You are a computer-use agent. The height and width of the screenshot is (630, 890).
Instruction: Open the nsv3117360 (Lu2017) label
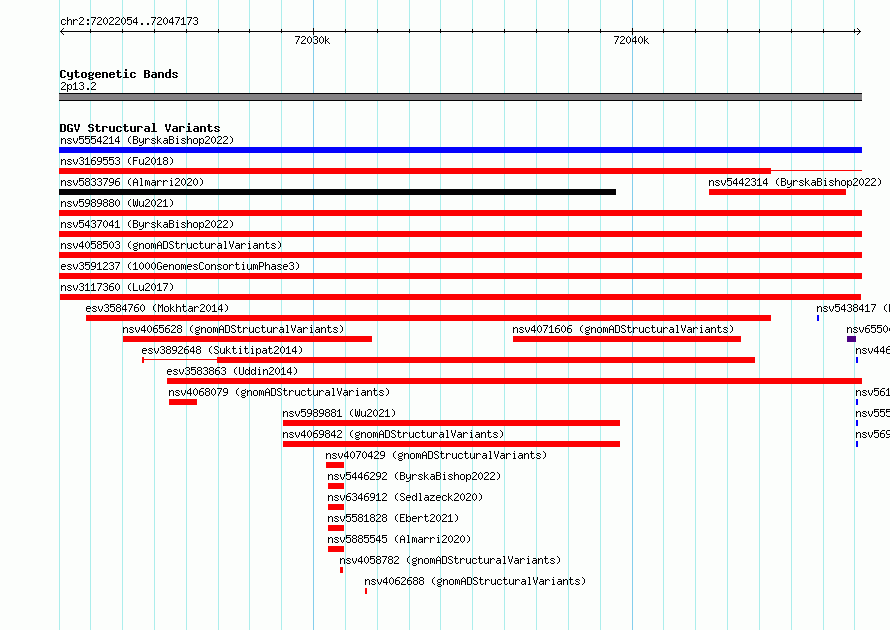(x=117, y=287)
